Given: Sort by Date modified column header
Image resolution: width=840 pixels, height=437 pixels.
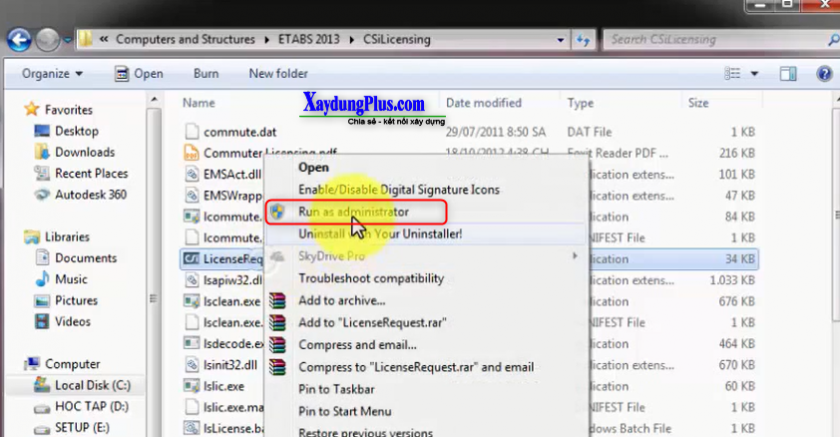Looking at the screenshot, I should pyautogui.click(x=483, y=103).
